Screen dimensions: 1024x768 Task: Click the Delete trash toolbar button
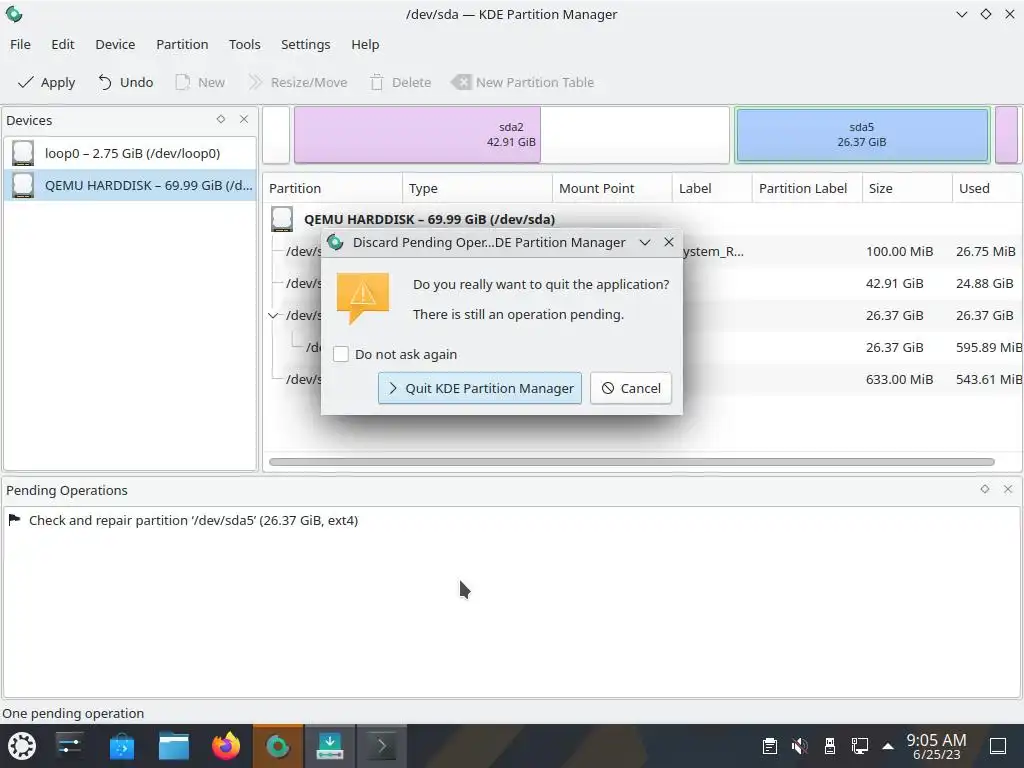pos(400,82)
